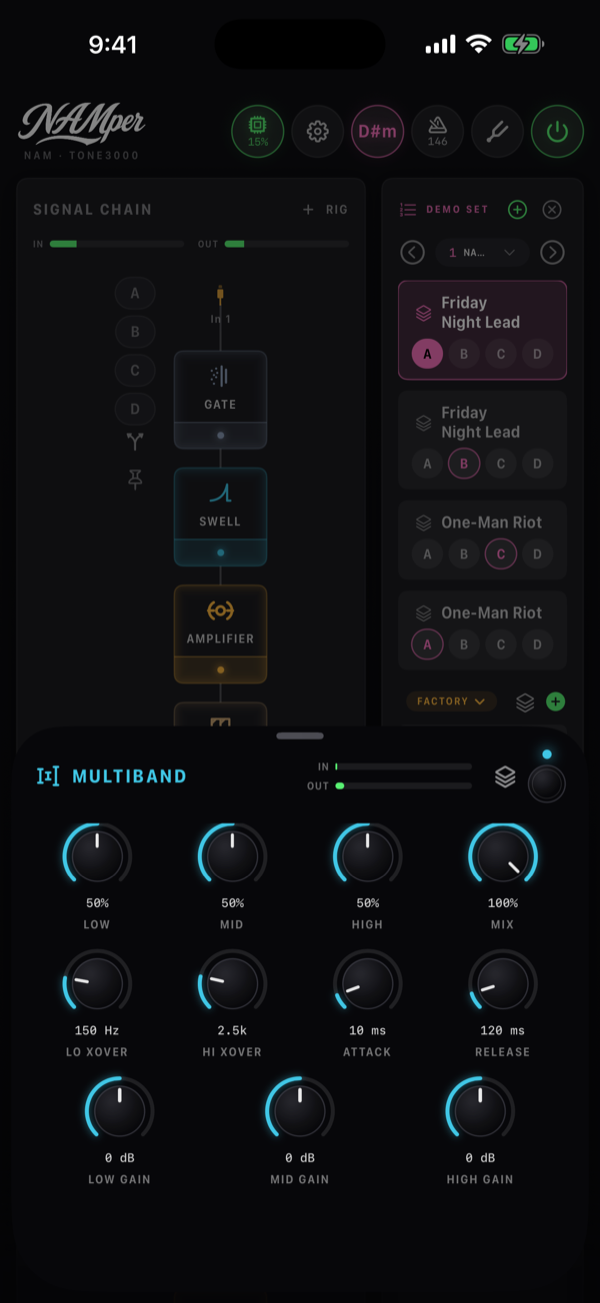This screenshot has height=1303, width=600.
Task: Click the layers icon beside FACTORY
Action: tap(525, 702)
